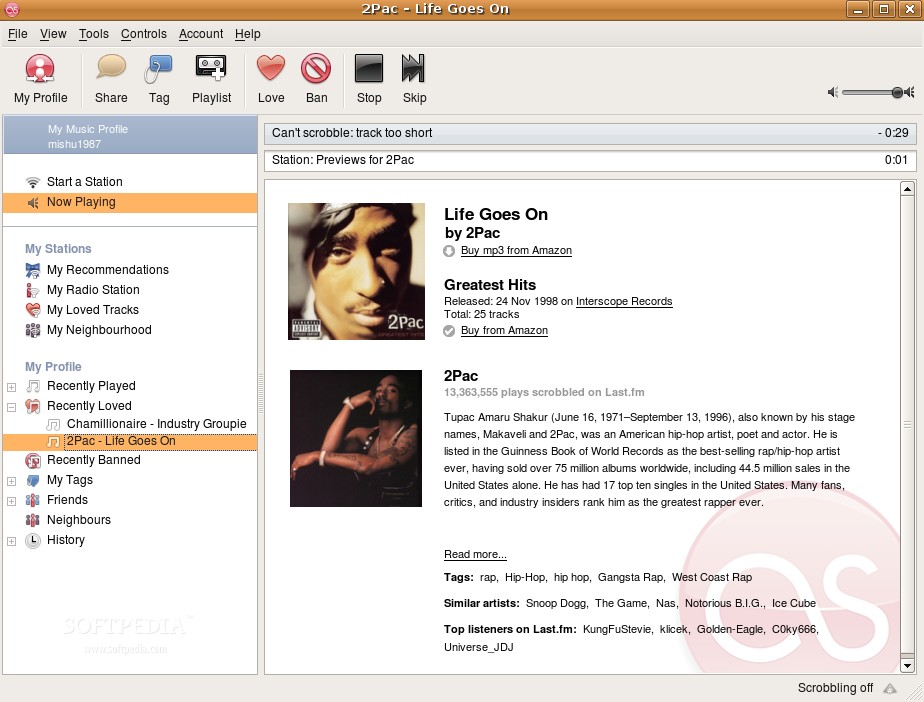Open similar artist Snoop Dogg
924x702 pixels.
(x=556, y=604)
